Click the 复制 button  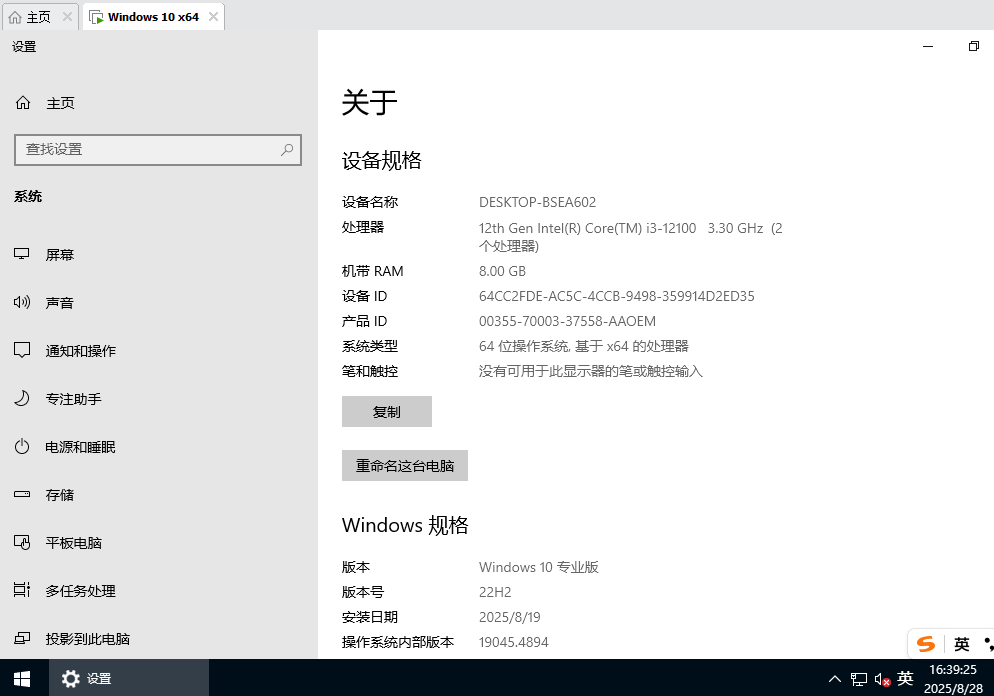point(387,411)
